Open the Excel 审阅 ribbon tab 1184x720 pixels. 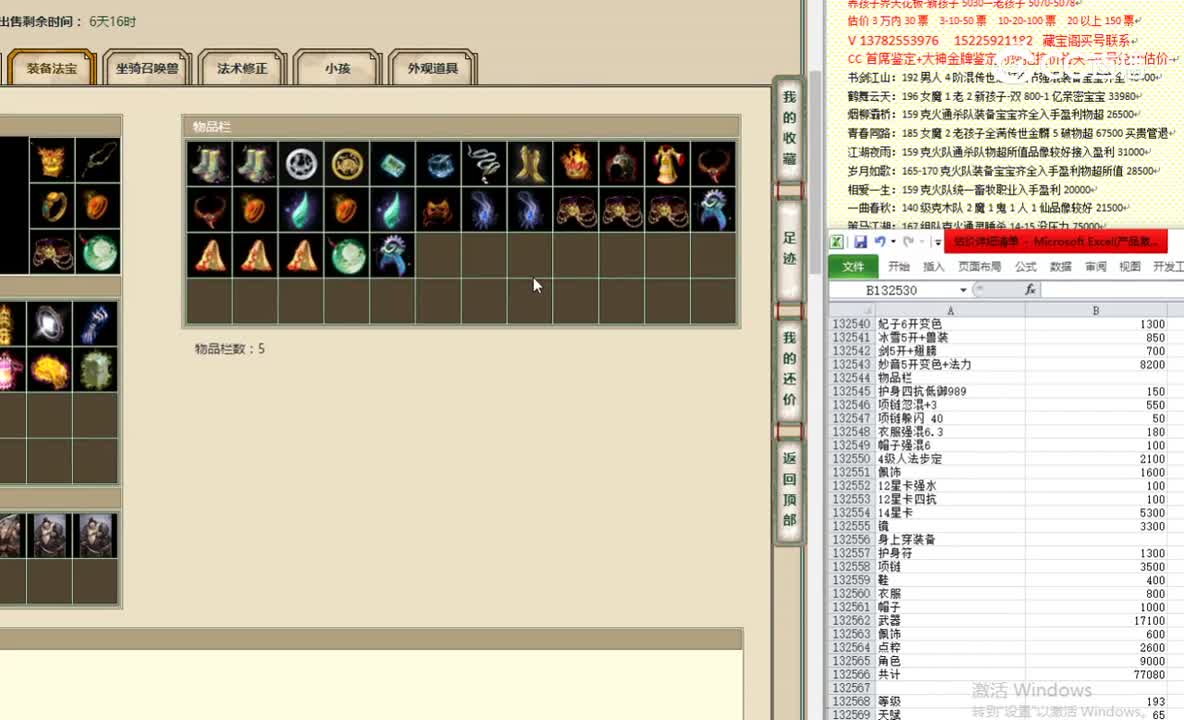[1096, 266]
